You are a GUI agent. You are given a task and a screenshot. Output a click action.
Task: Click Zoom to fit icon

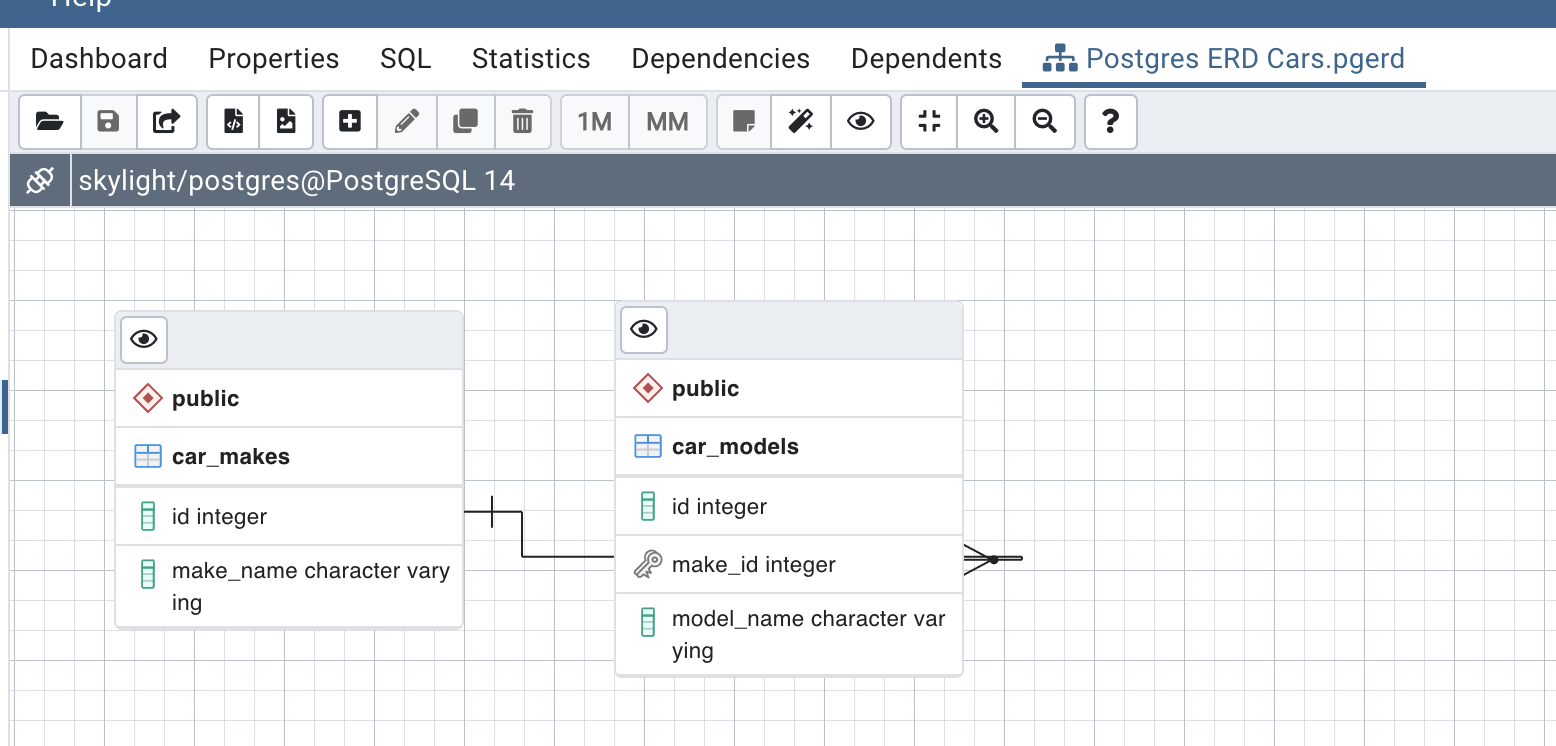coord(929,122)
